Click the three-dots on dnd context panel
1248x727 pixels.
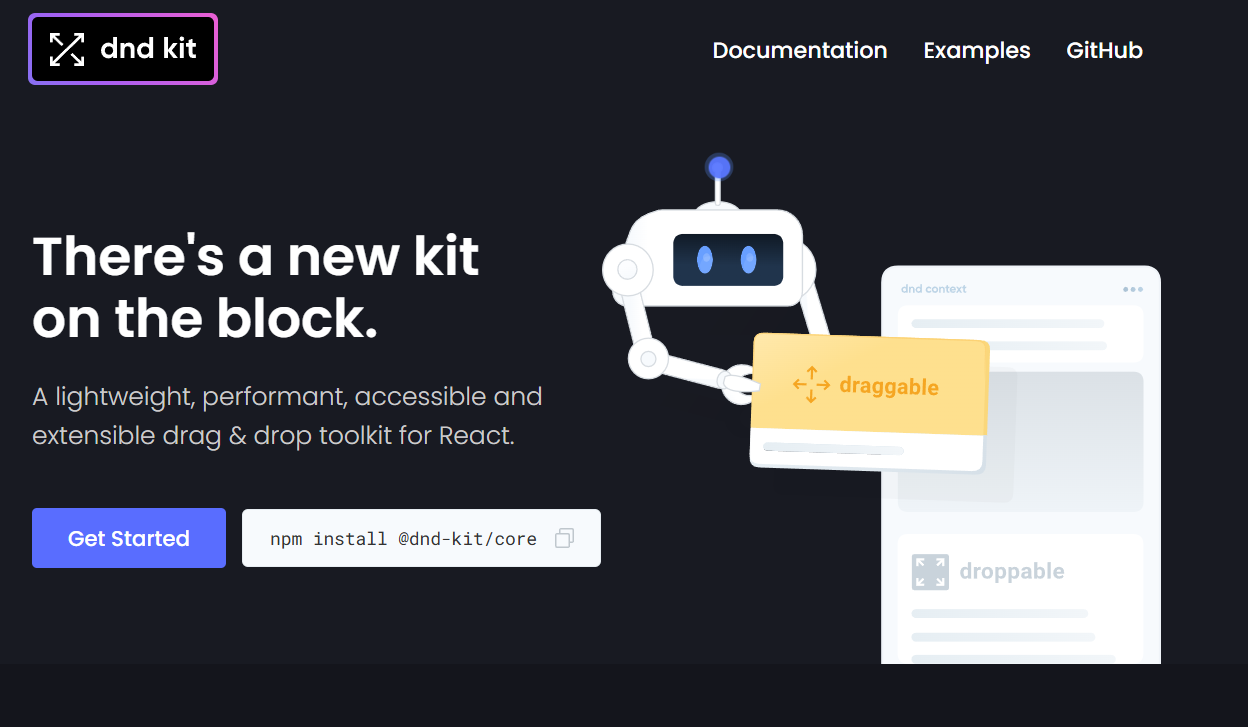[1132, 289]
